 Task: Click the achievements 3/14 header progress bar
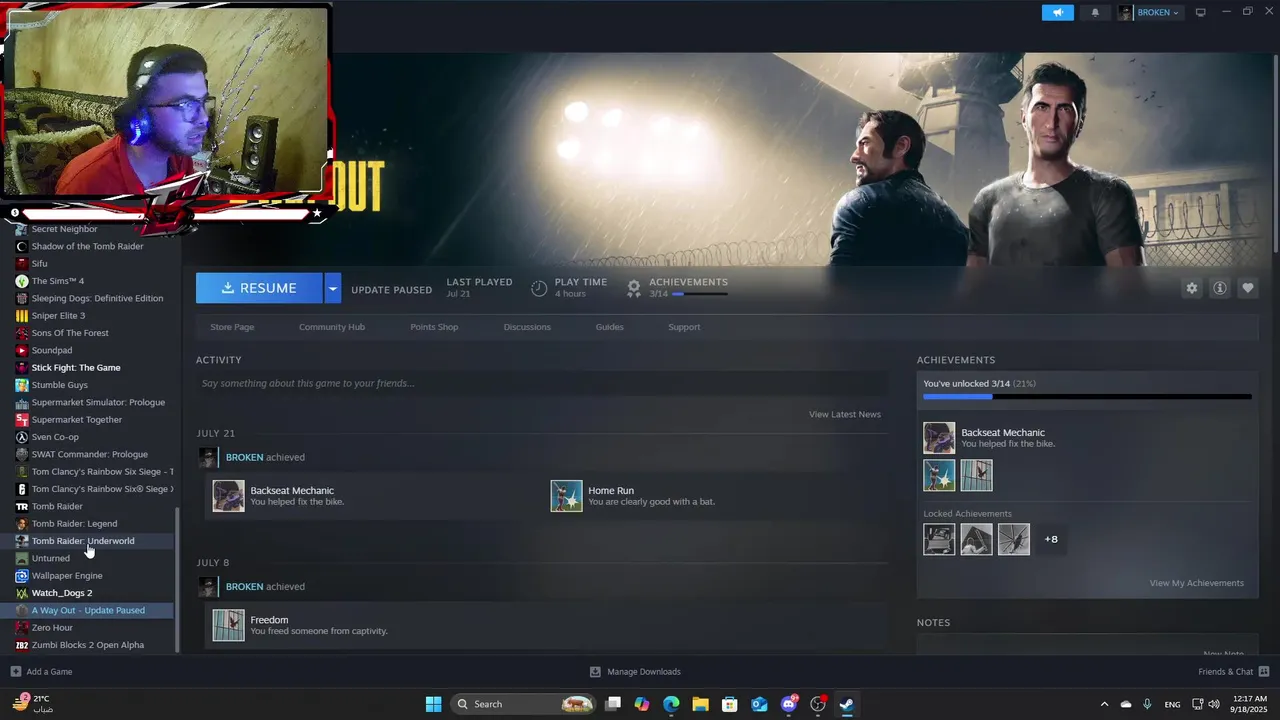(700, 295)
